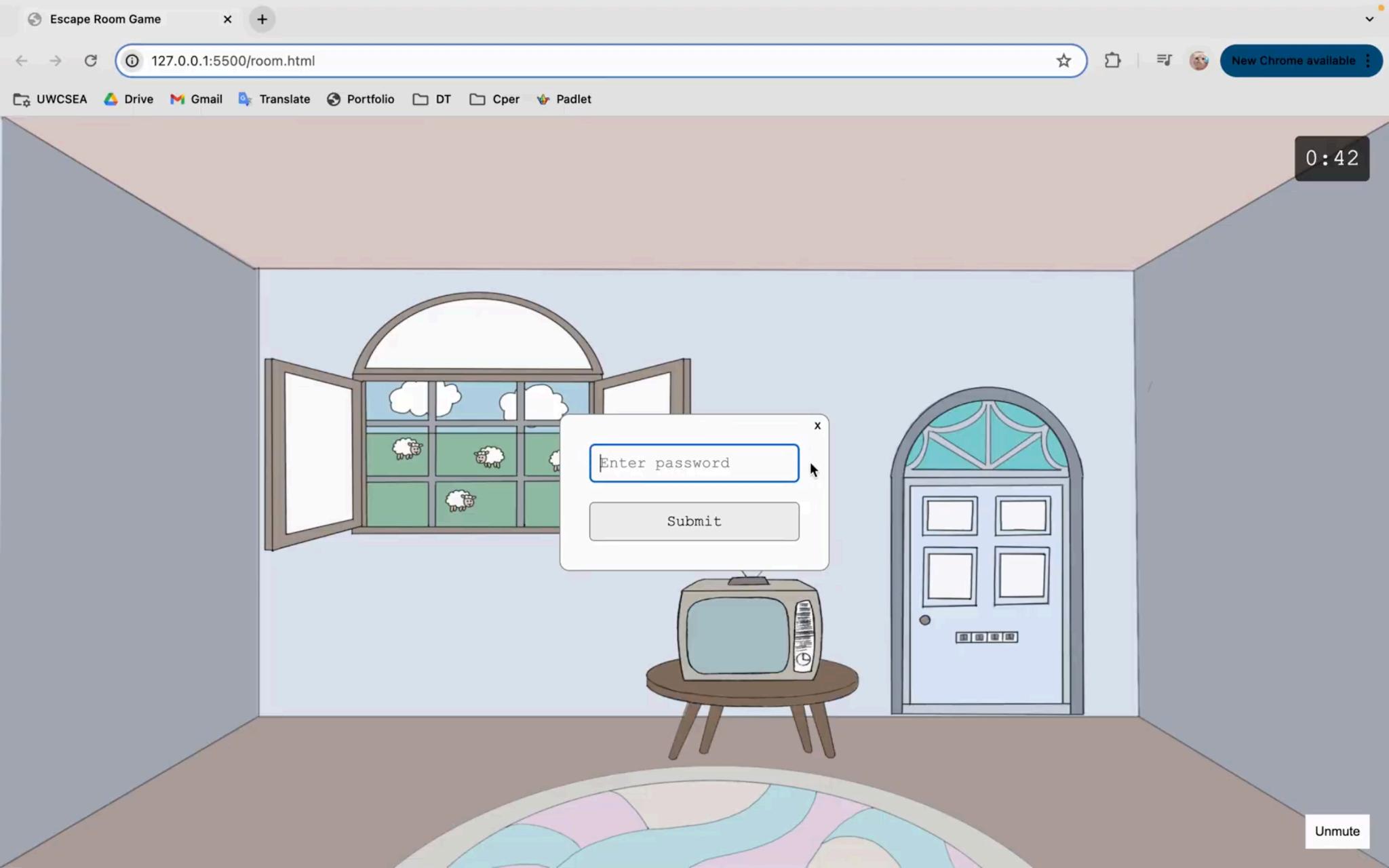View site information icon in address bar
1389x868 pixels.
tap(133, 61)
